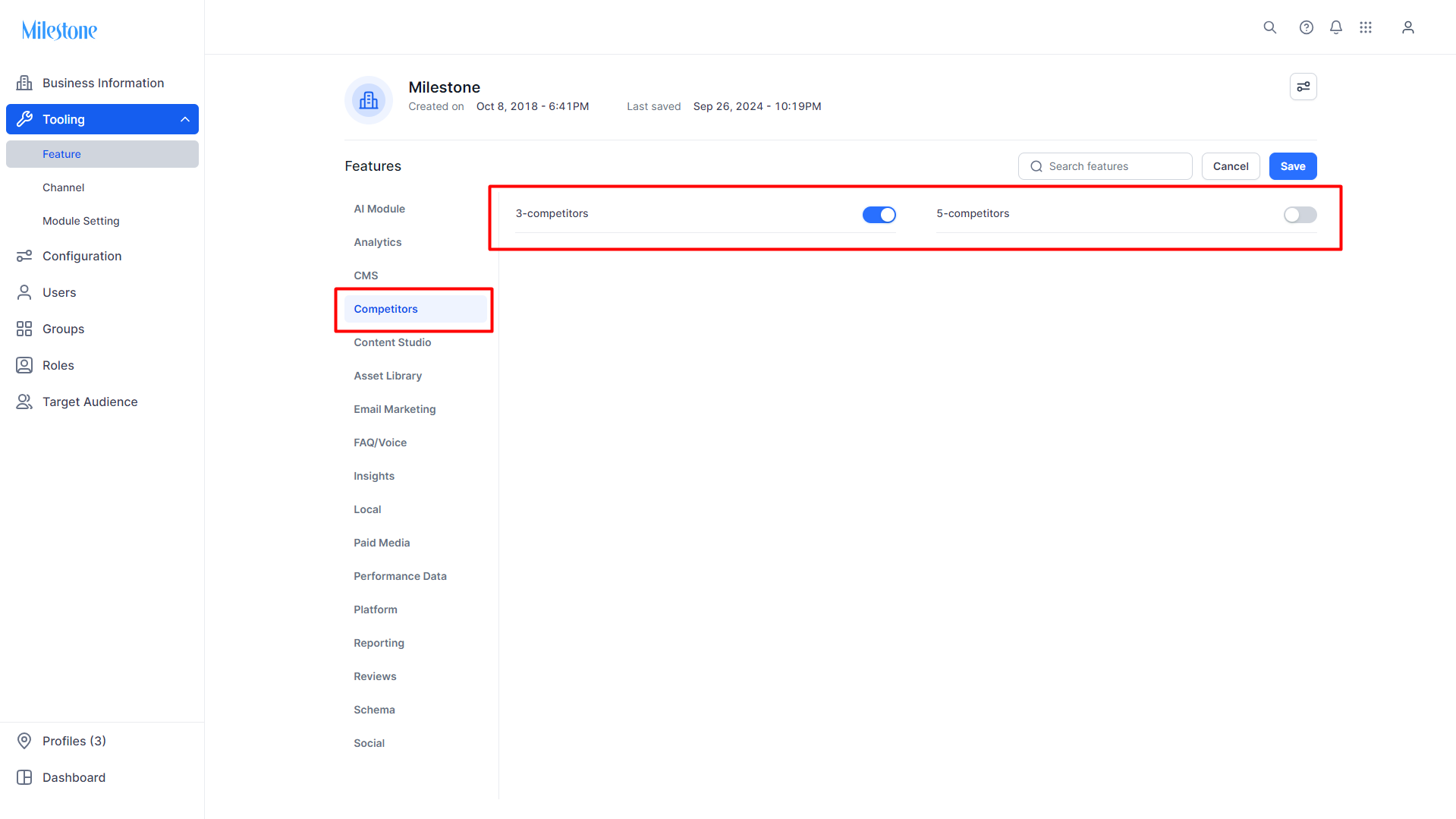Select Reviews feature category
This screenshot has width=1456, height=819.
416,676
